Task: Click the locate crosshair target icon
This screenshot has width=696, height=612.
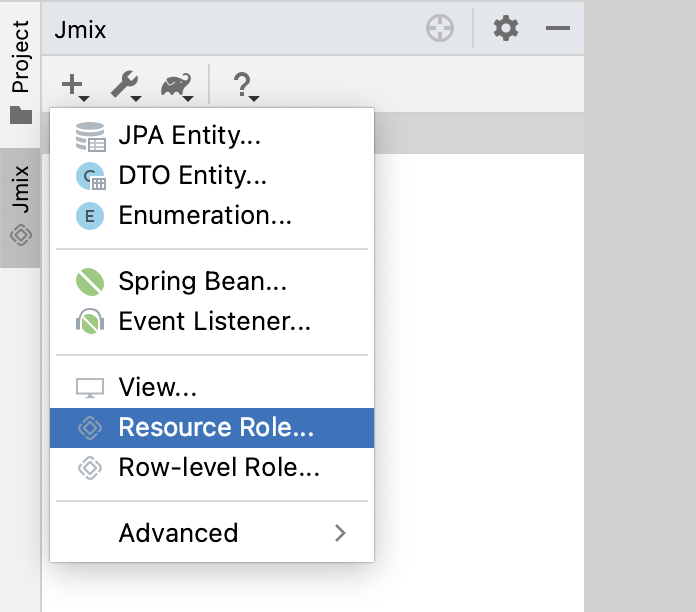Action: pos(440,29)
